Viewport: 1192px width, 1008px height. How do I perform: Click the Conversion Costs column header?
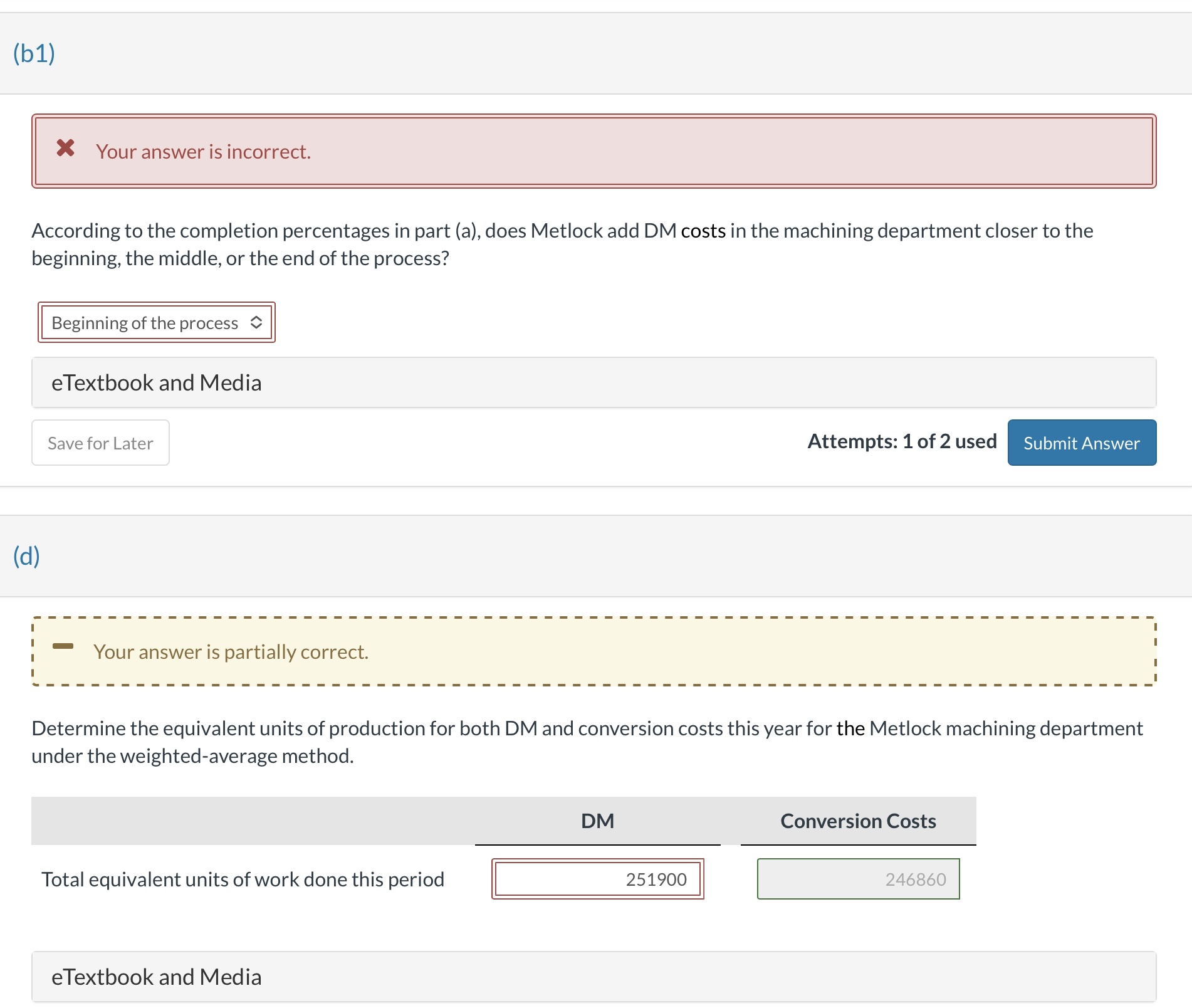[x=857, y=820]
